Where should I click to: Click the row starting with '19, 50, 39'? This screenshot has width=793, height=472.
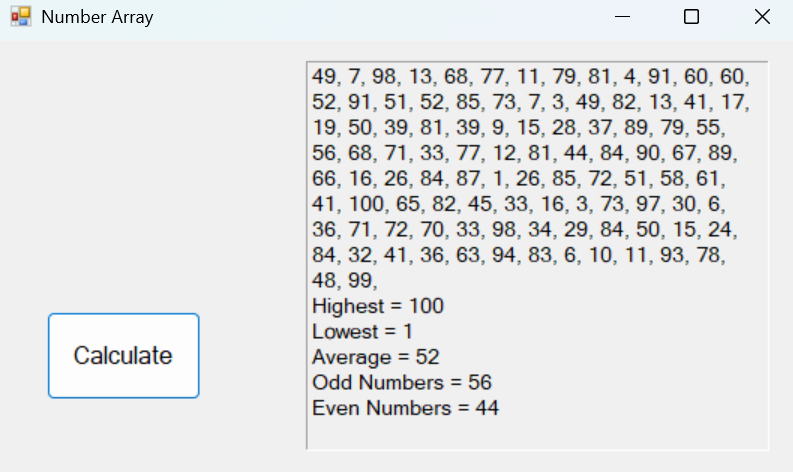click(518, 128)
